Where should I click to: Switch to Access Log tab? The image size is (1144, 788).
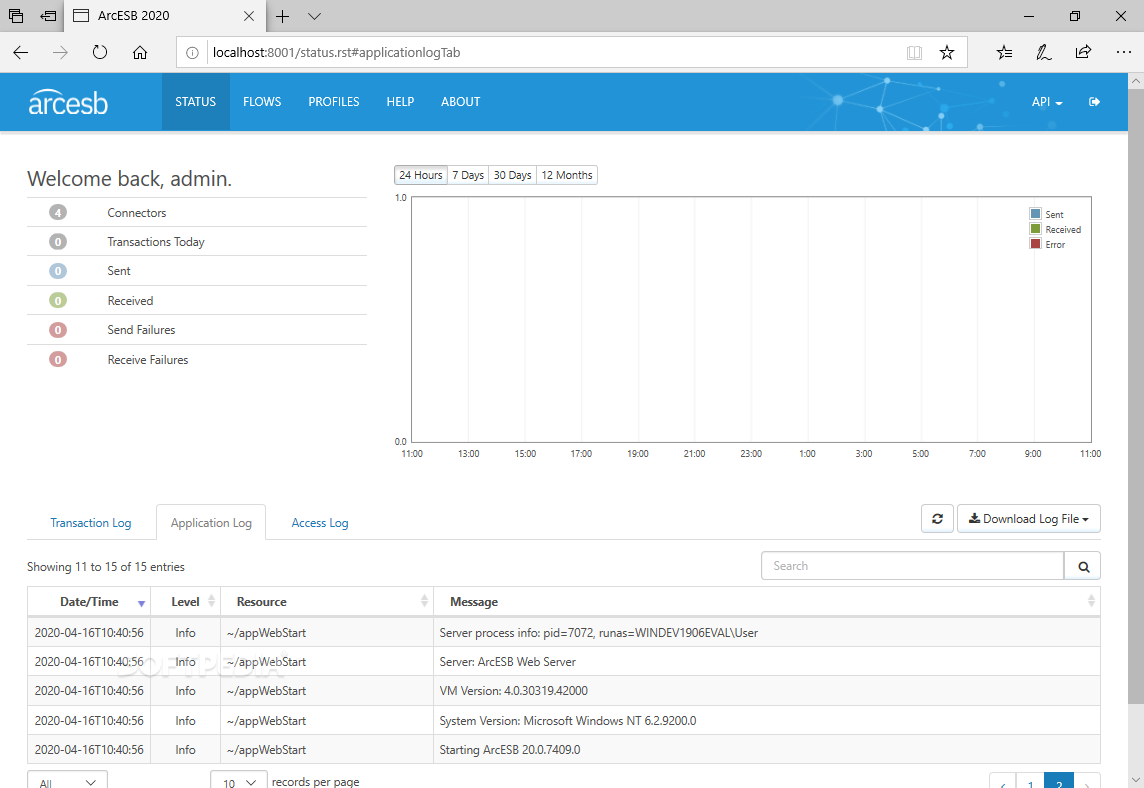(x=320, y=522)
